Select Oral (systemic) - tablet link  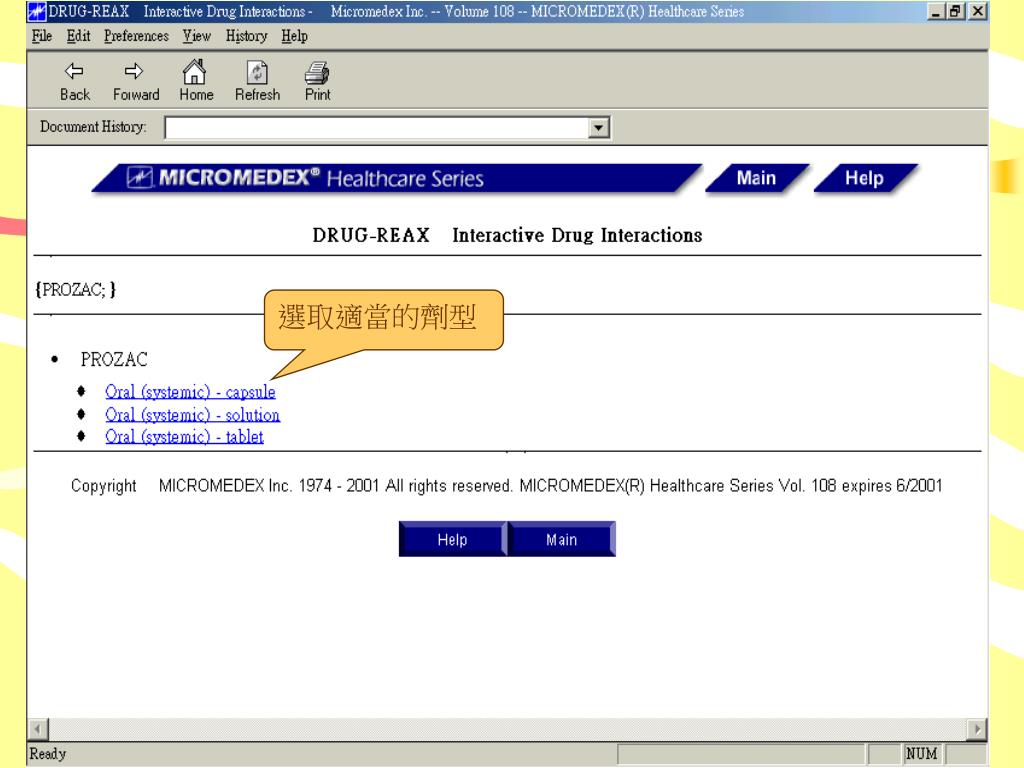[x=184, y=436]
